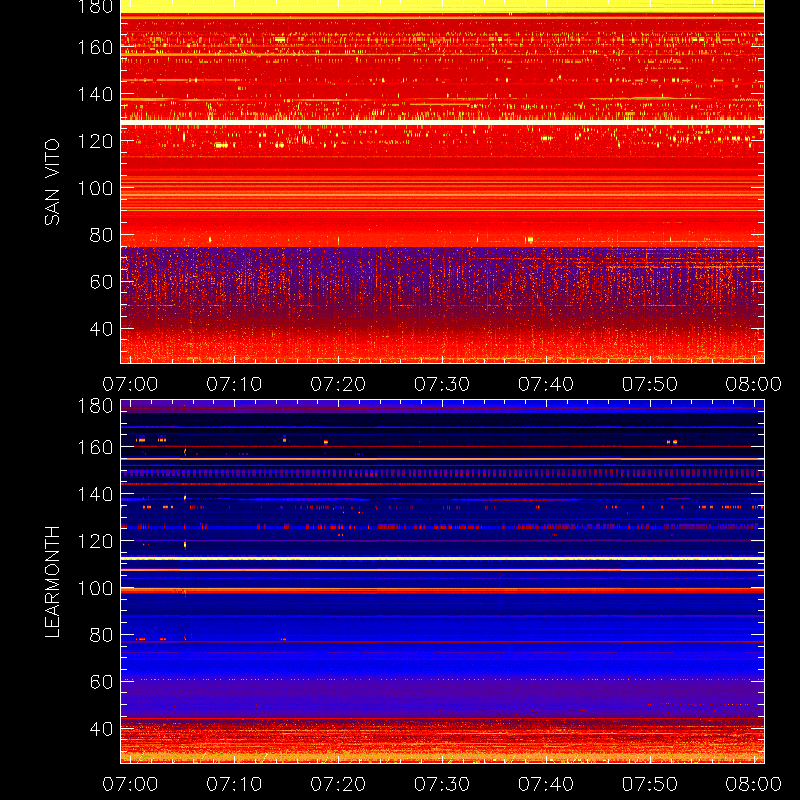The image size is (800, 800).
Task: Pick the 140 frequency tick in LEARMONTH plot
Action: pos(95,494)
